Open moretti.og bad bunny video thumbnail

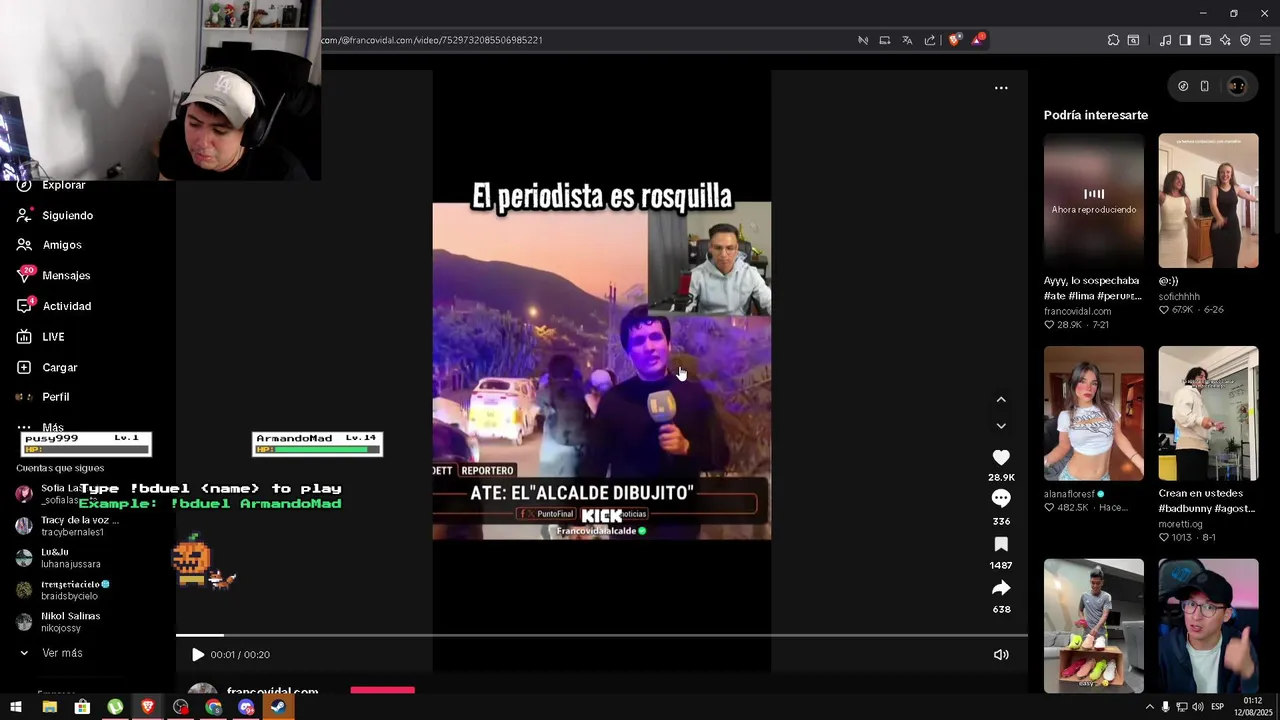pyautogui.click(x=1208, y=413)
